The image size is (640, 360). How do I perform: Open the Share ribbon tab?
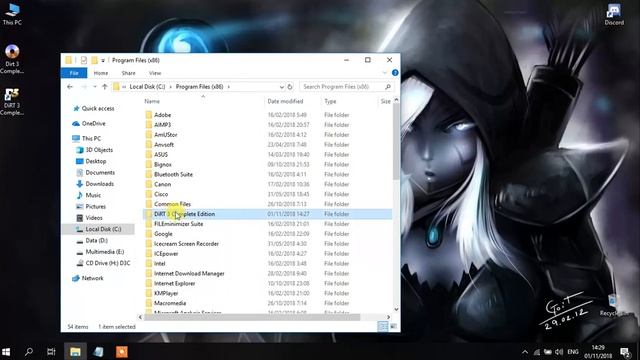[128, 73]
